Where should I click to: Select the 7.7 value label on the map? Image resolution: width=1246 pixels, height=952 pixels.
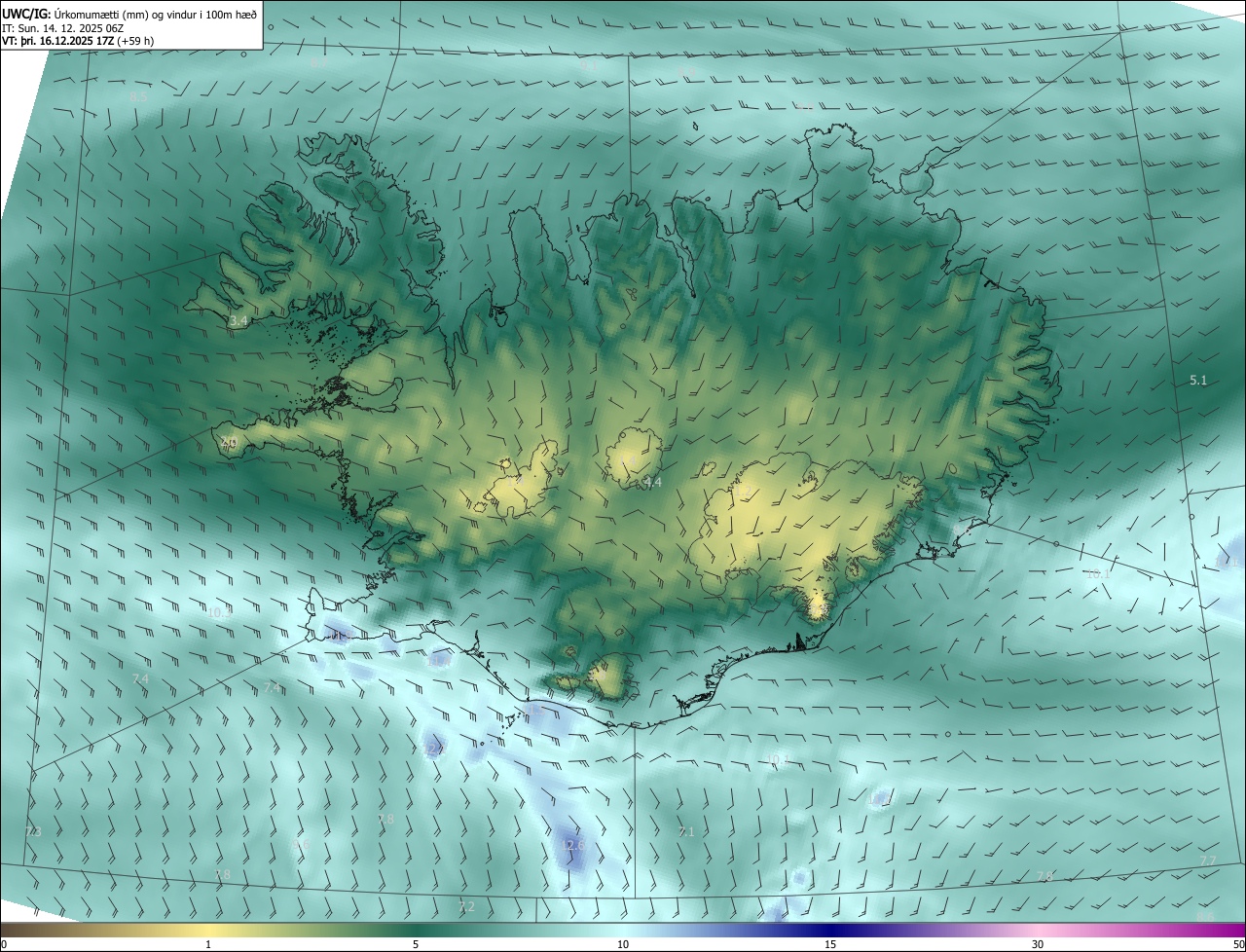(1207, 860)
